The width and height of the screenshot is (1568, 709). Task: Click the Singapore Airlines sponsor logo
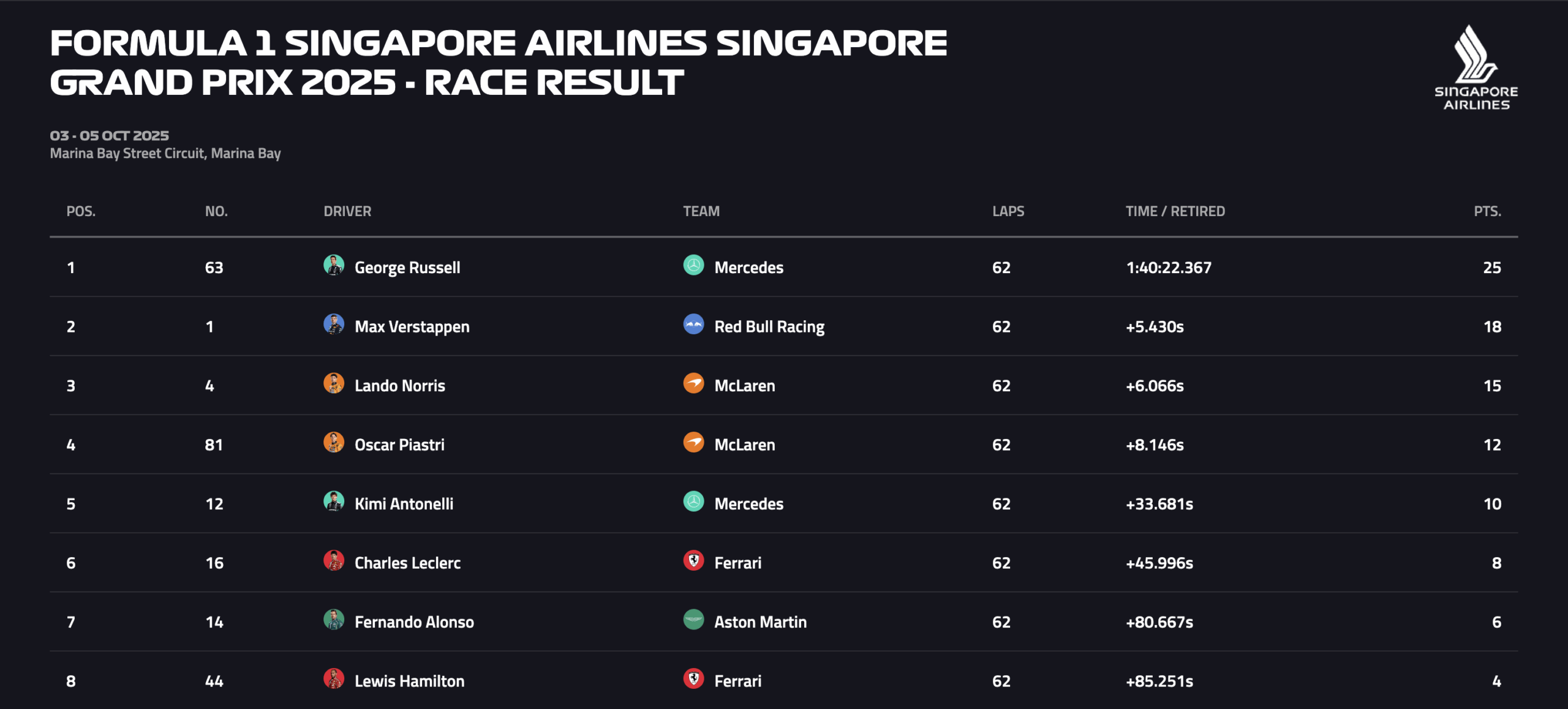(1476, 67)
